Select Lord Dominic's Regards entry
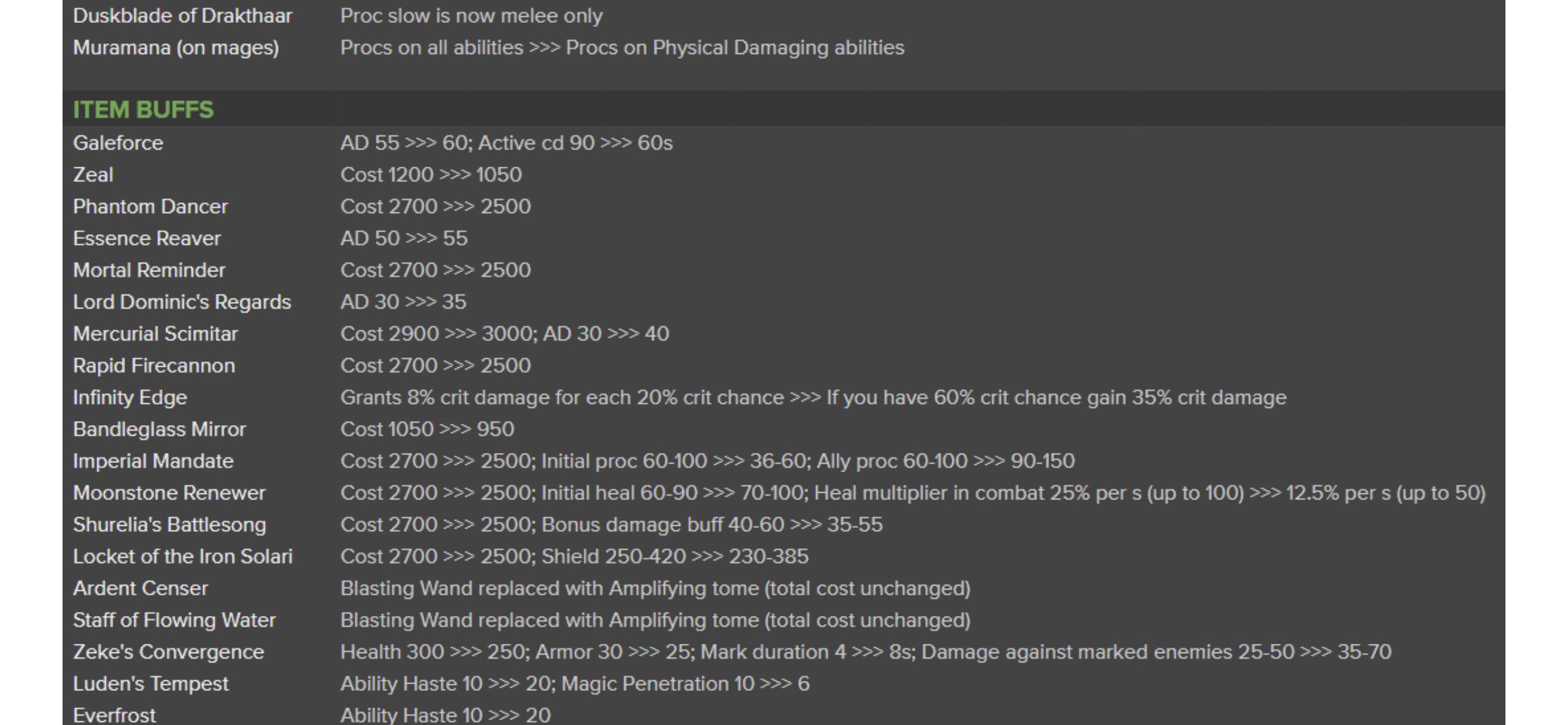The height and width of the screenshot is (725, 1568). click(181, 302)
